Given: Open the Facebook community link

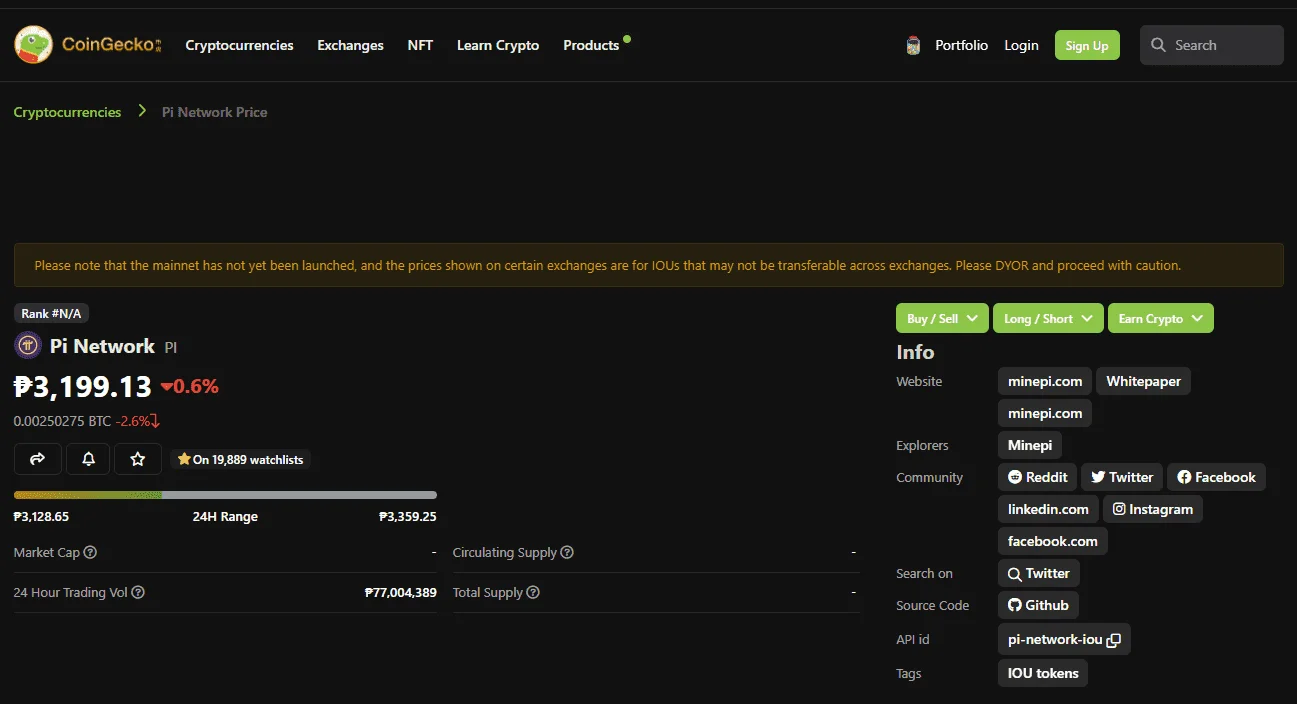Looking at the screenshot, I should coord(1216,477).
